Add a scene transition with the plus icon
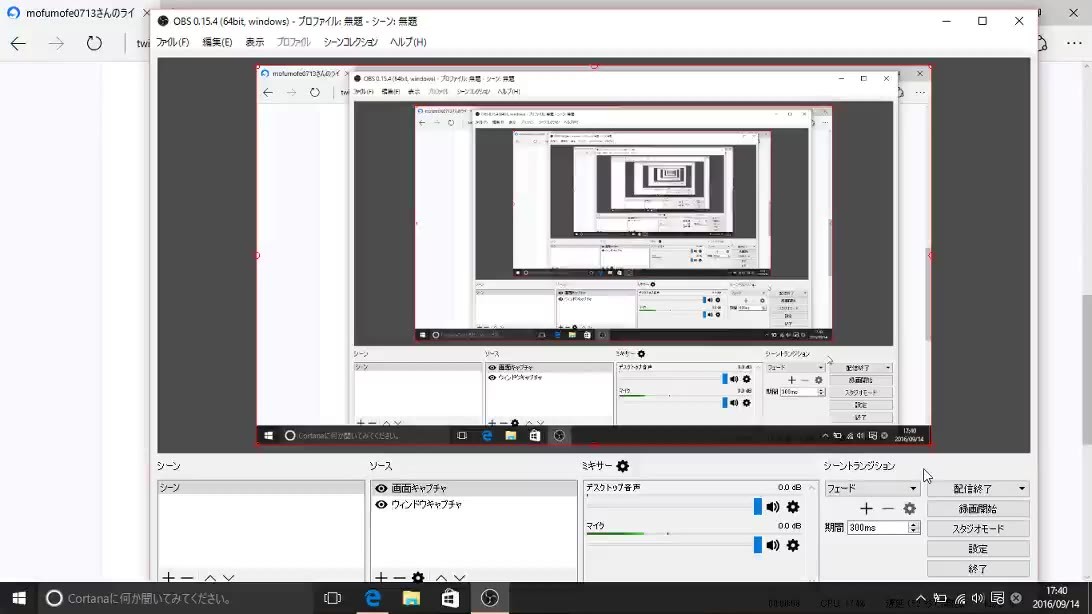1092x614 pixels. click(866, 509)
